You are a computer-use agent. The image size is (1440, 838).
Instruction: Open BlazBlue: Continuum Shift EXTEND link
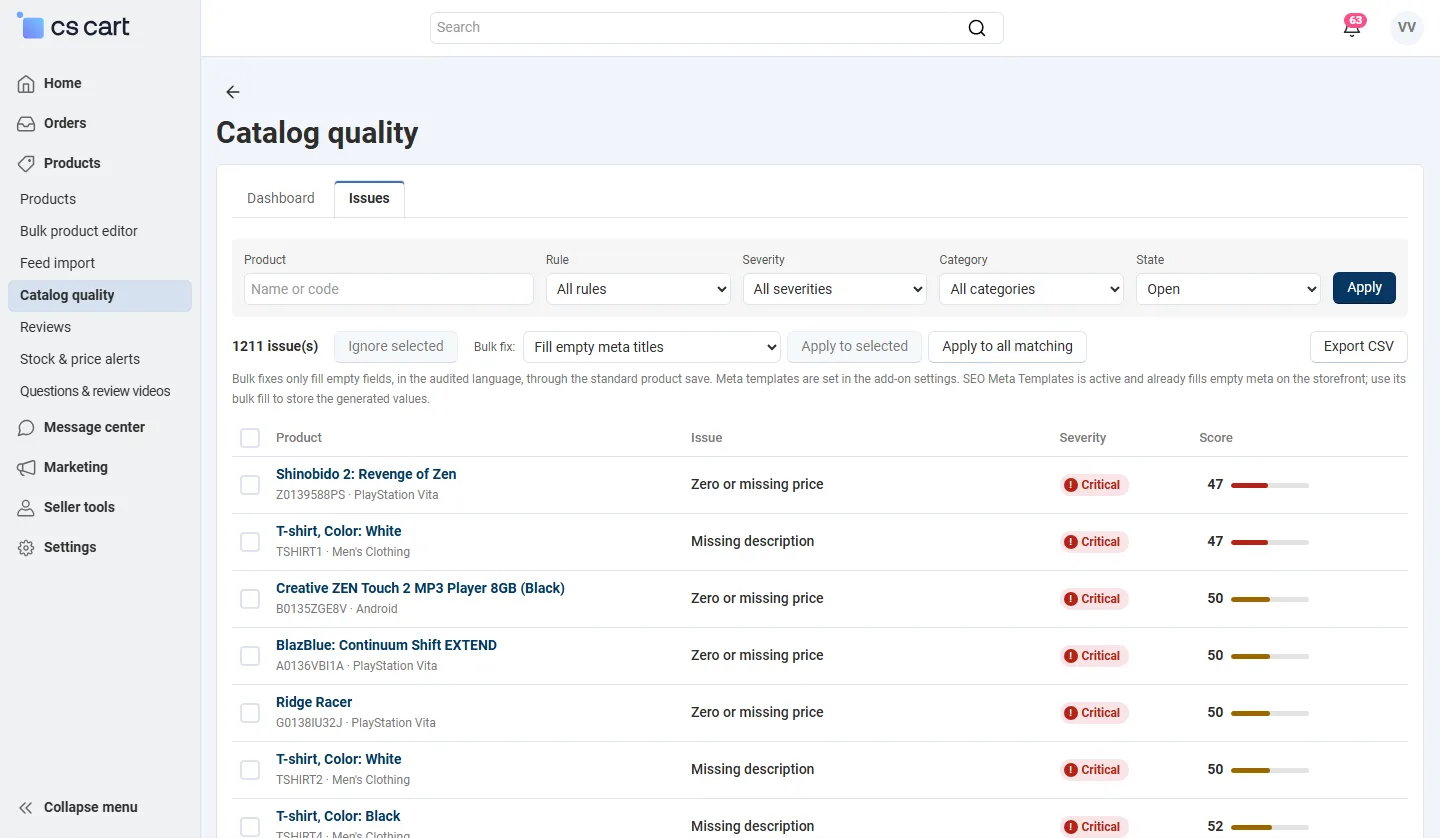click(386, 645)
